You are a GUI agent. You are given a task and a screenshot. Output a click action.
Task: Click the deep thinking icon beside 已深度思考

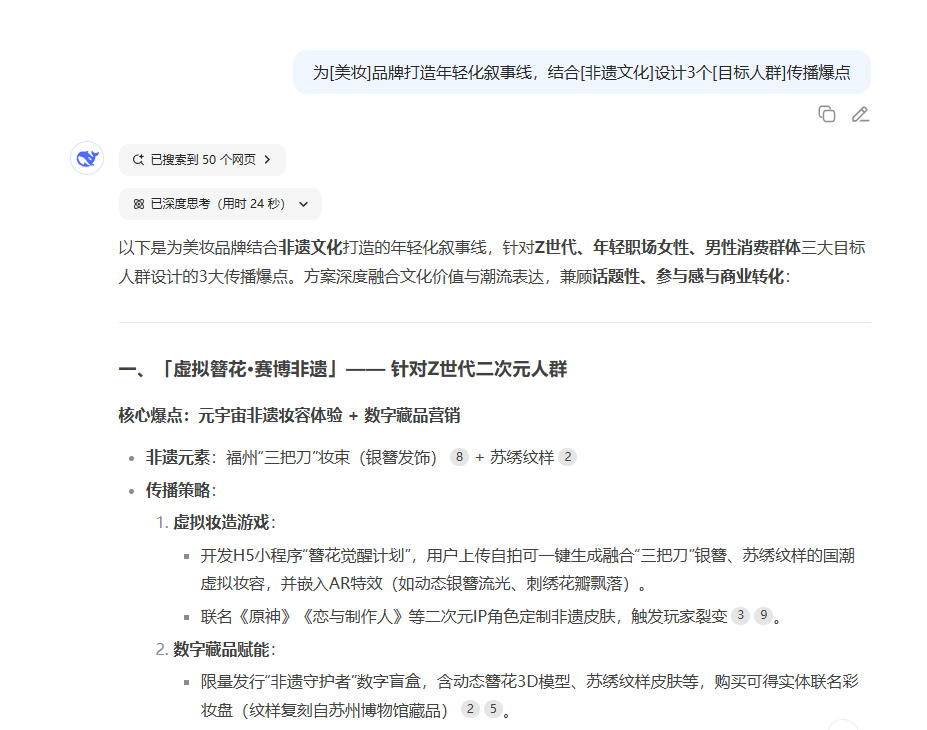point(138,203)
